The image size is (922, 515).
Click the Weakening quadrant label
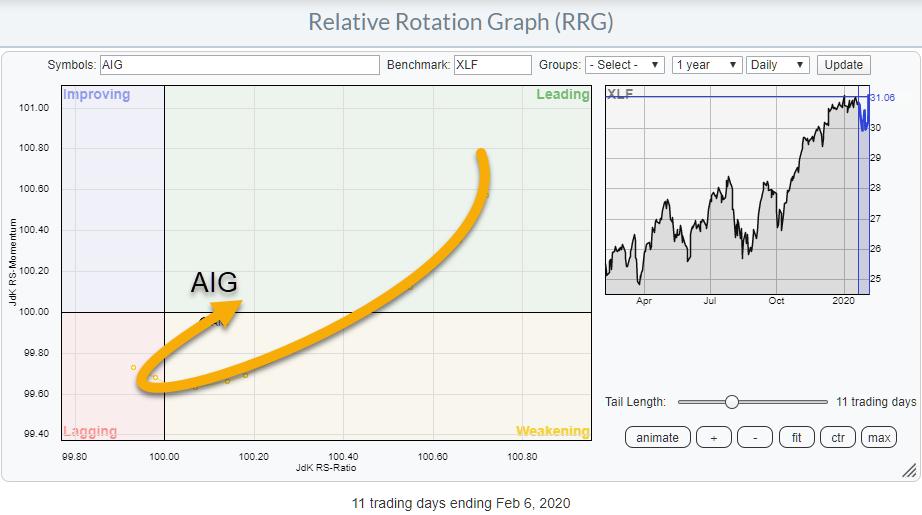coord(552,431)
